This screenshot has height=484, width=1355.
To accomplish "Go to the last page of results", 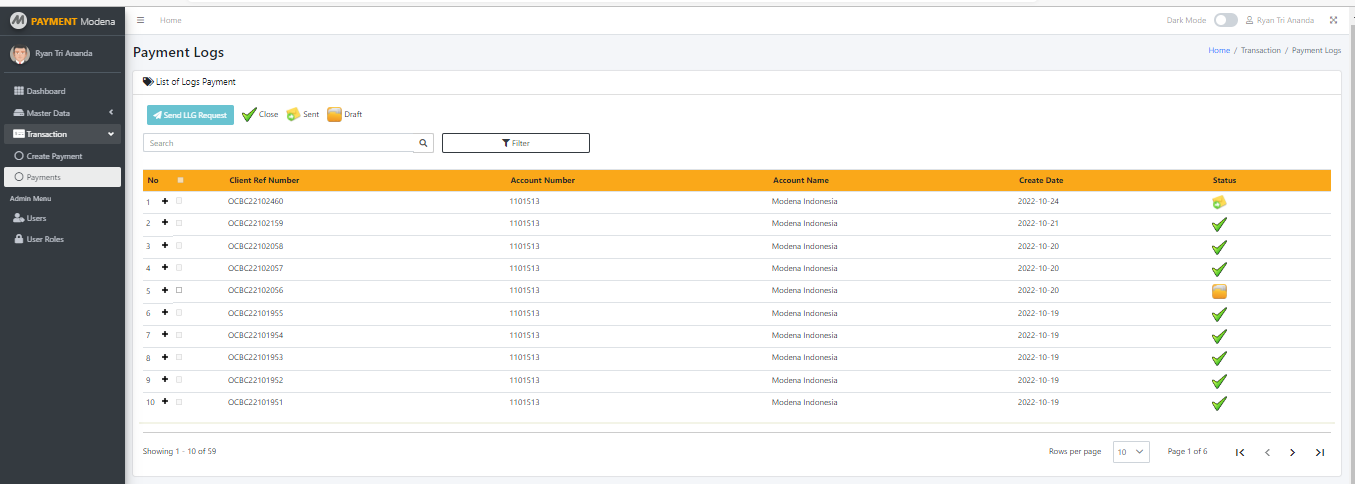I will pos(1319,452).
